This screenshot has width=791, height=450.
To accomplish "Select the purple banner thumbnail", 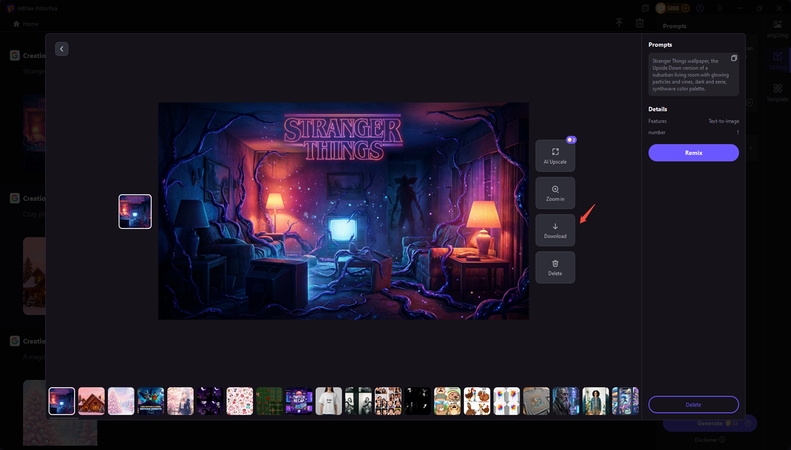I will coord(299,401).
